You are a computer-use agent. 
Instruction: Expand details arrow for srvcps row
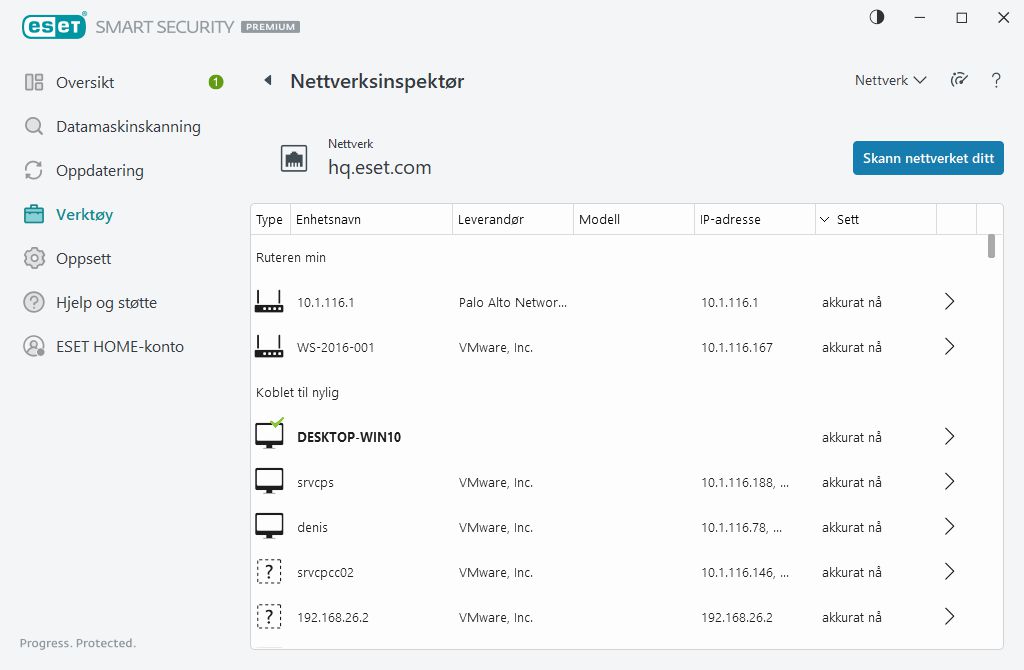point(950,482)
